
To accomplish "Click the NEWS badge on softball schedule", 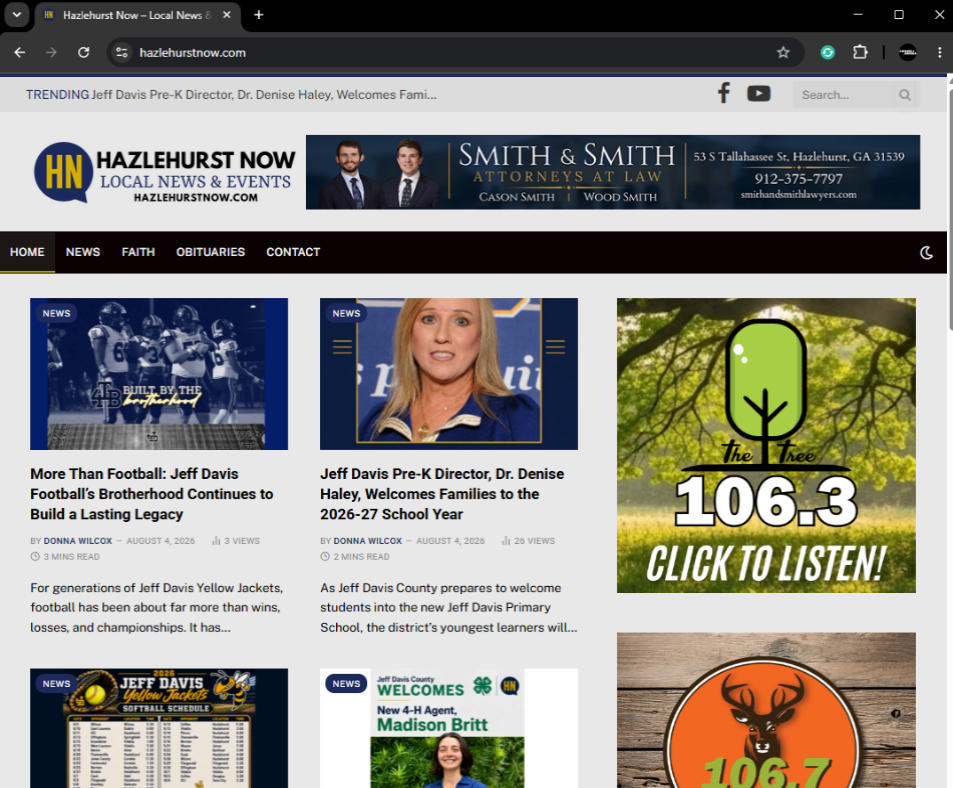I will point(57,684).
